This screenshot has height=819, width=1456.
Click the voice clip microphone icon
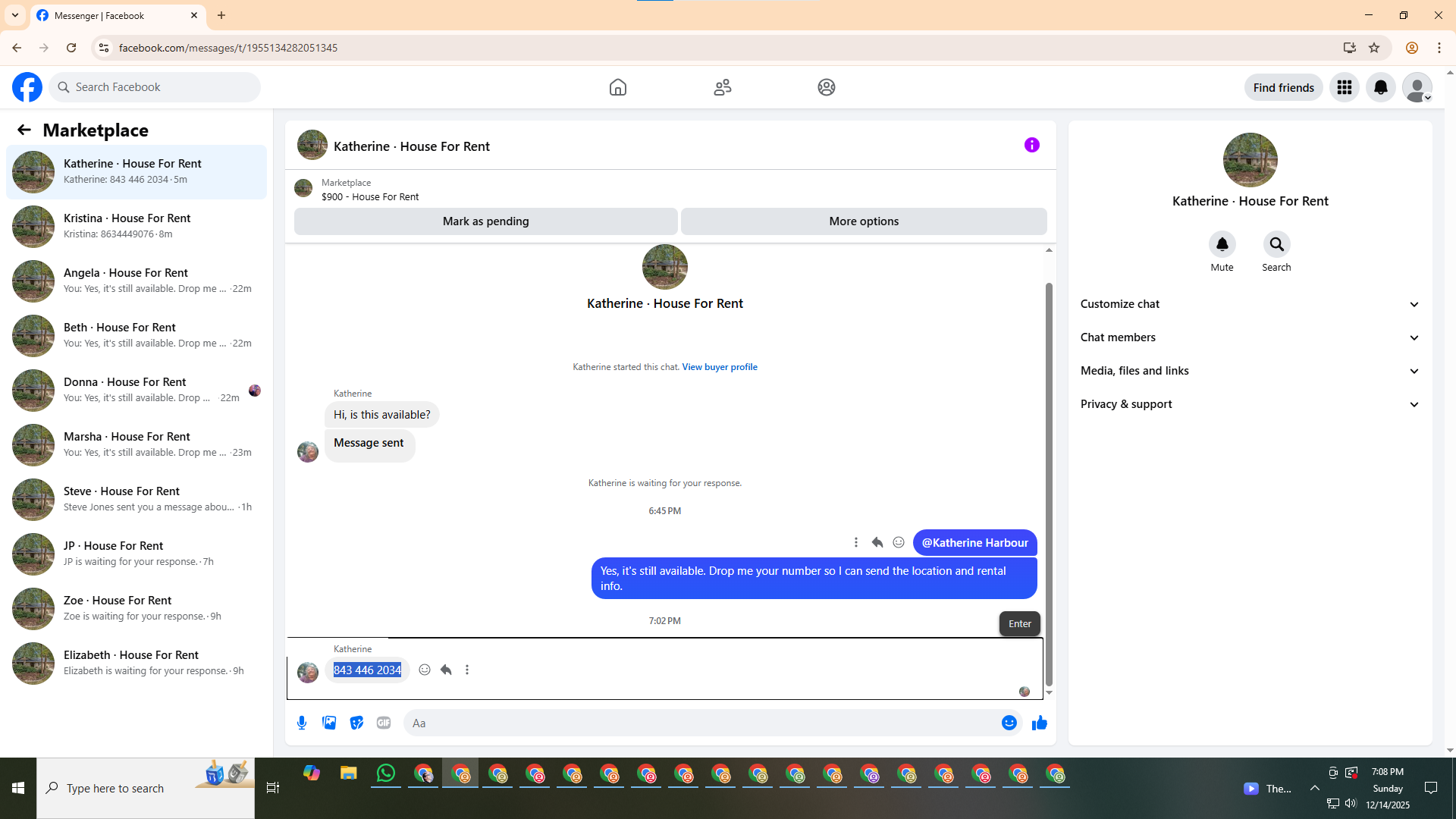click(x=302, y=723)
